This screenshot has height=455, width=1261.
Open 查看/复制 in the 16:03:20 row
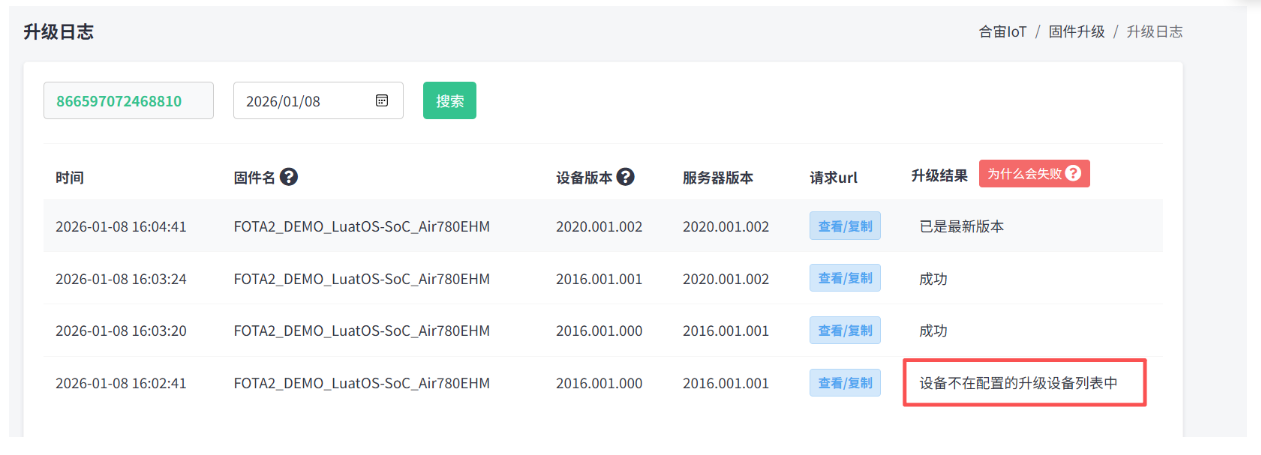(845, 330)
